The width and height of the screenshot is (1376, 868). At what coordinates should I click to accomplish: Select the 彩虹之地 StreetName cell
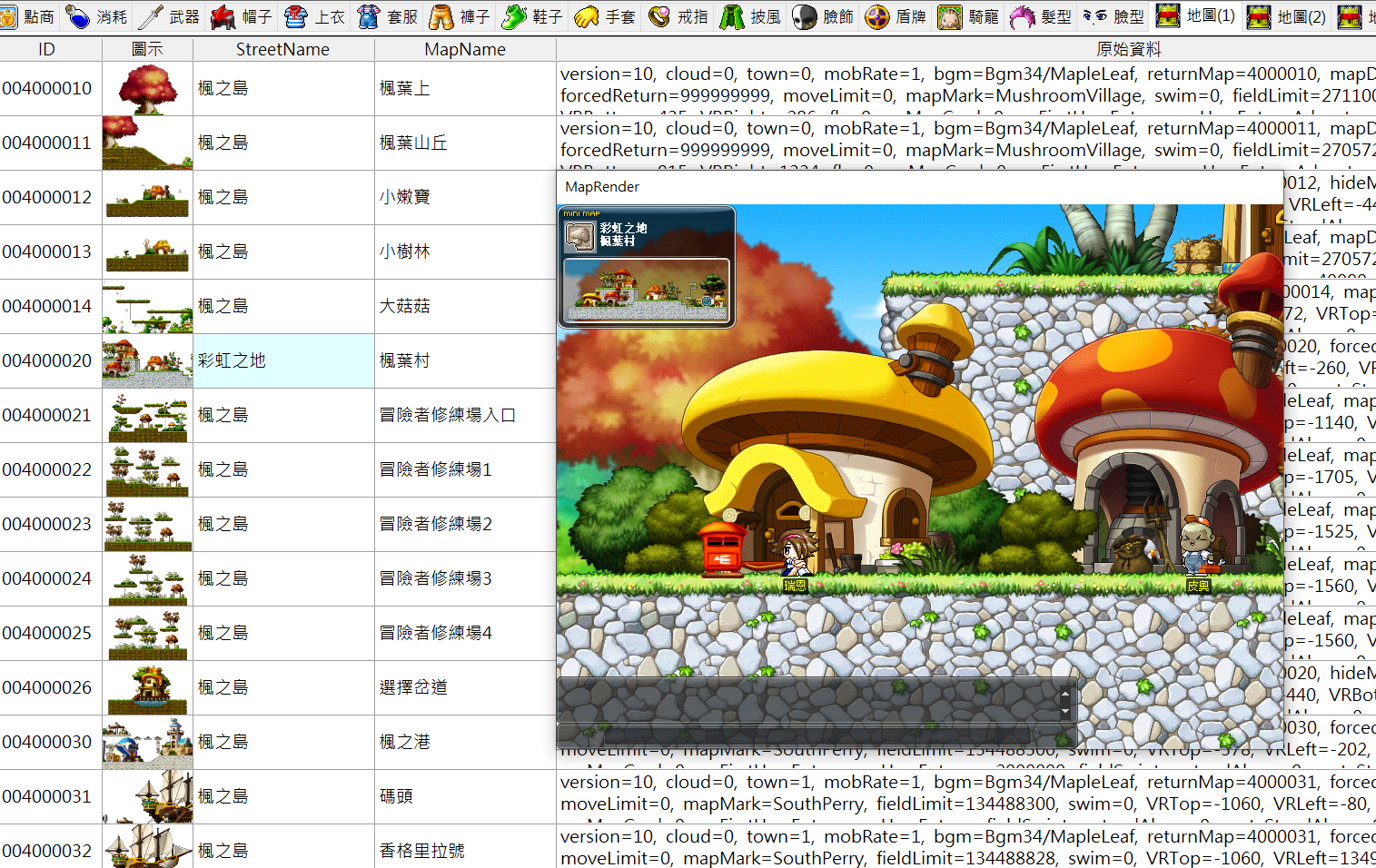pyautogui.click(x=283, y=361)
